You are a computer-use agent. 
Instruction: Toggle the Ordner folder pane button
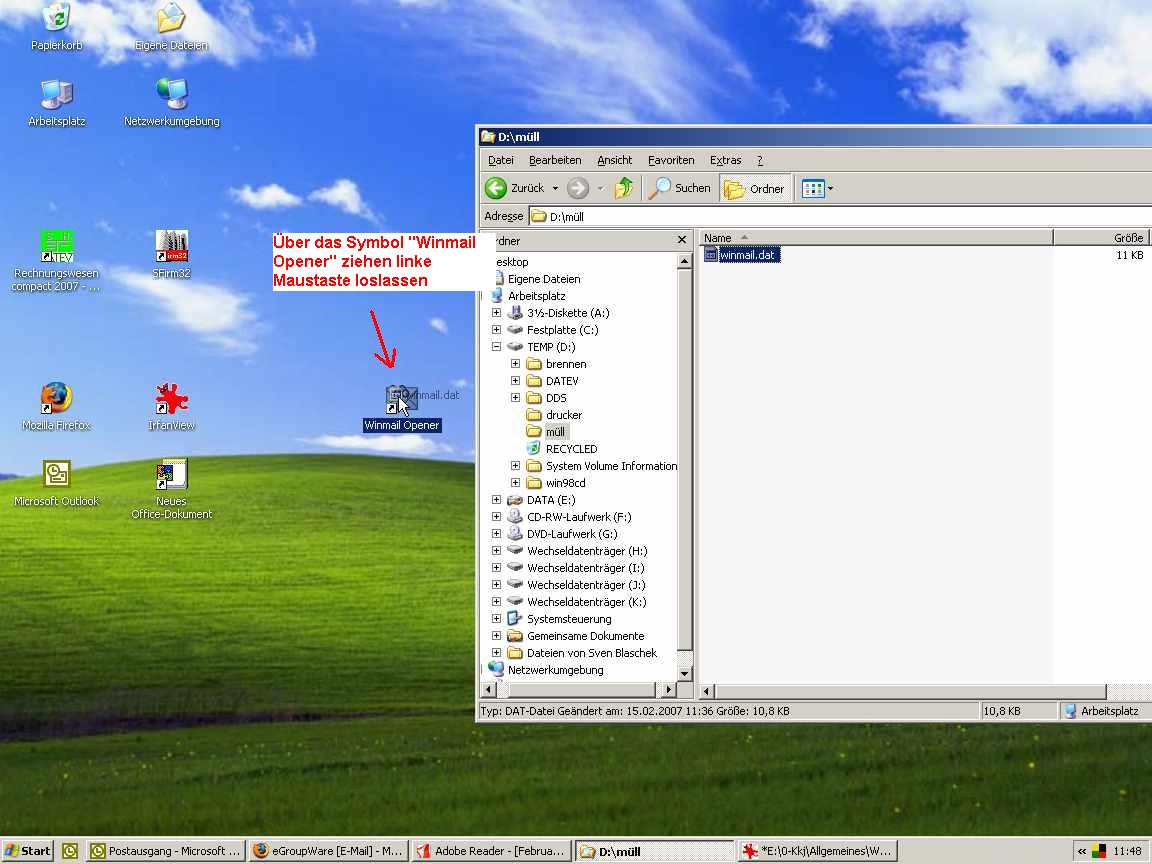click(x=755, y=188)
